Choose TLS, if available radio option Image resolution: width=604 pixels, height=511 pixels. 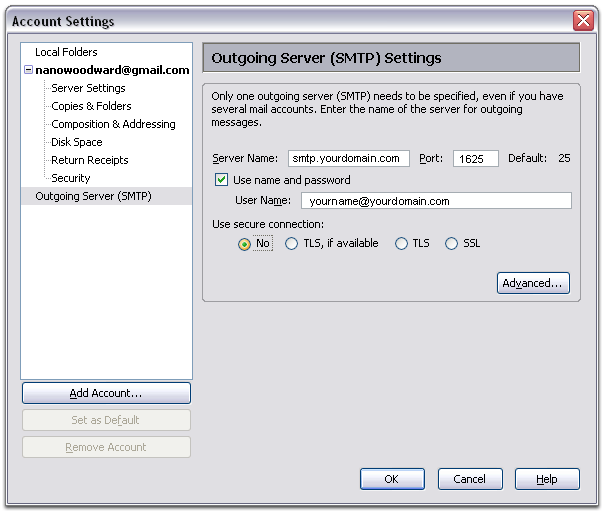[x=291, y=243]
